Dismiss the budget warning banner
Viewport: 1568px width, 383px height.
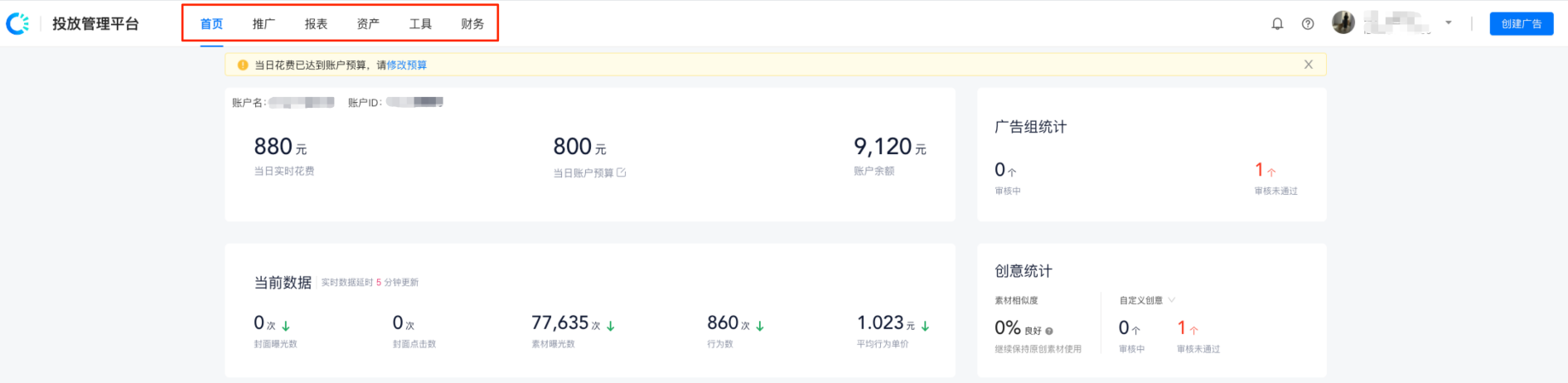click(x=1309, y=65)
